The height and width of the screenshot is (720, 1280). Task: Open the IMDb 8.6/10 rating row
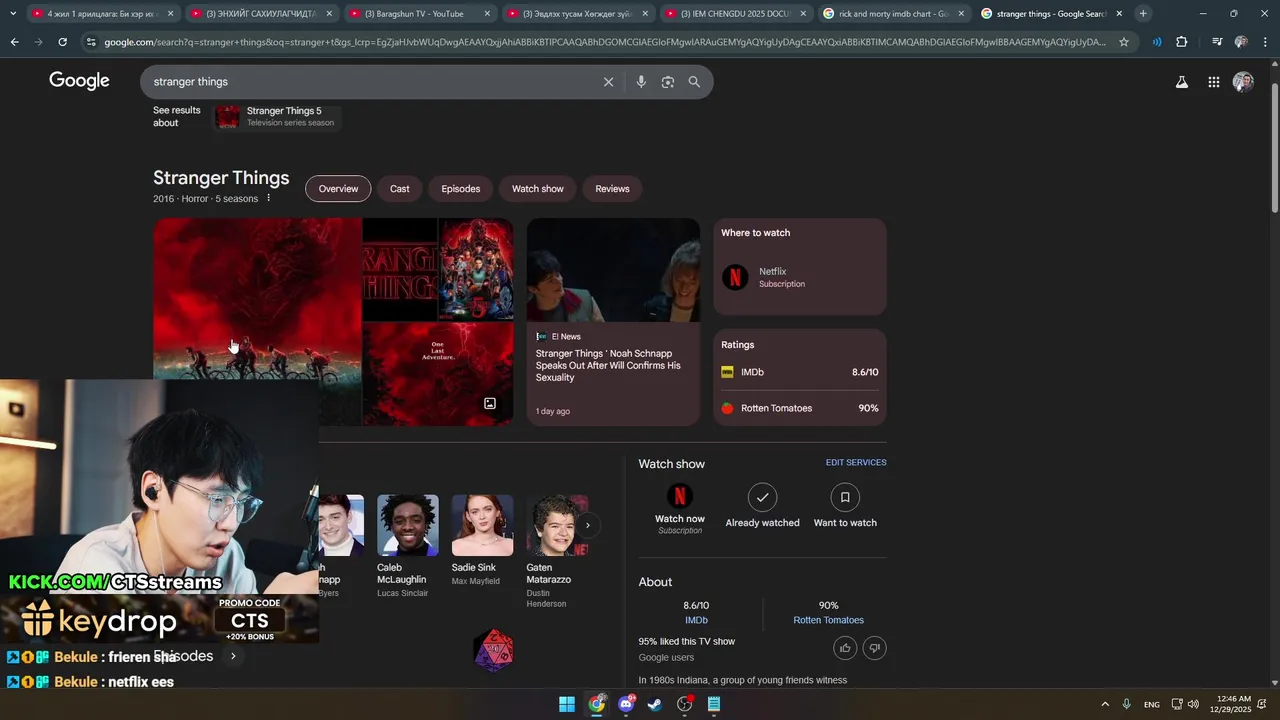click(x=800, y=372)
